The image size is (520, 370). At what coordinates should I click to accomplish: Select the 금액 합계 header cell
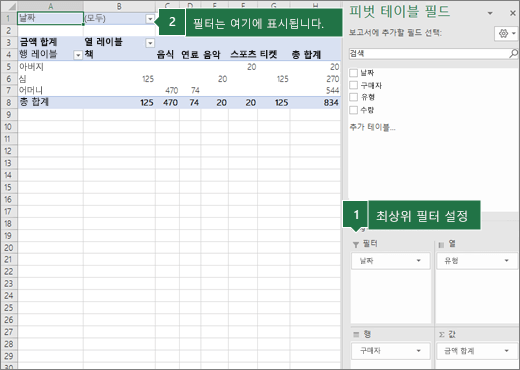pyautogui.click(x=50, y=42)
